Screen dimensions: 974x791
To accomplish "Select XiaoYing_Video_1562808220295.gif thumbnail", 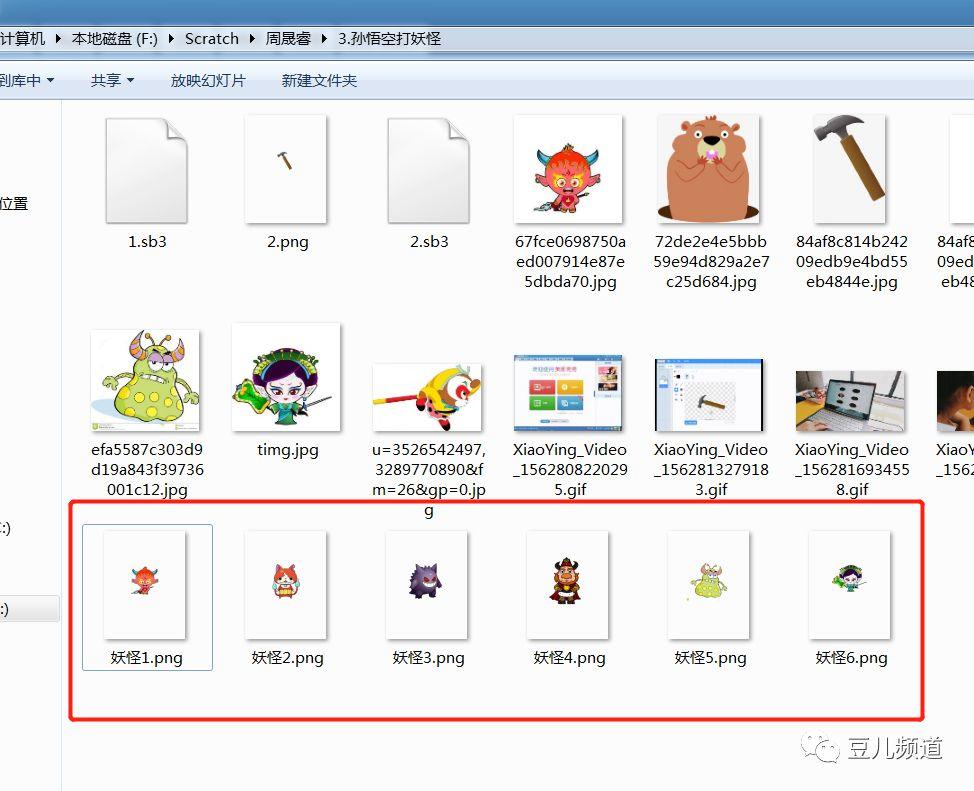I will pyautogui.click(x=568, y=393).
